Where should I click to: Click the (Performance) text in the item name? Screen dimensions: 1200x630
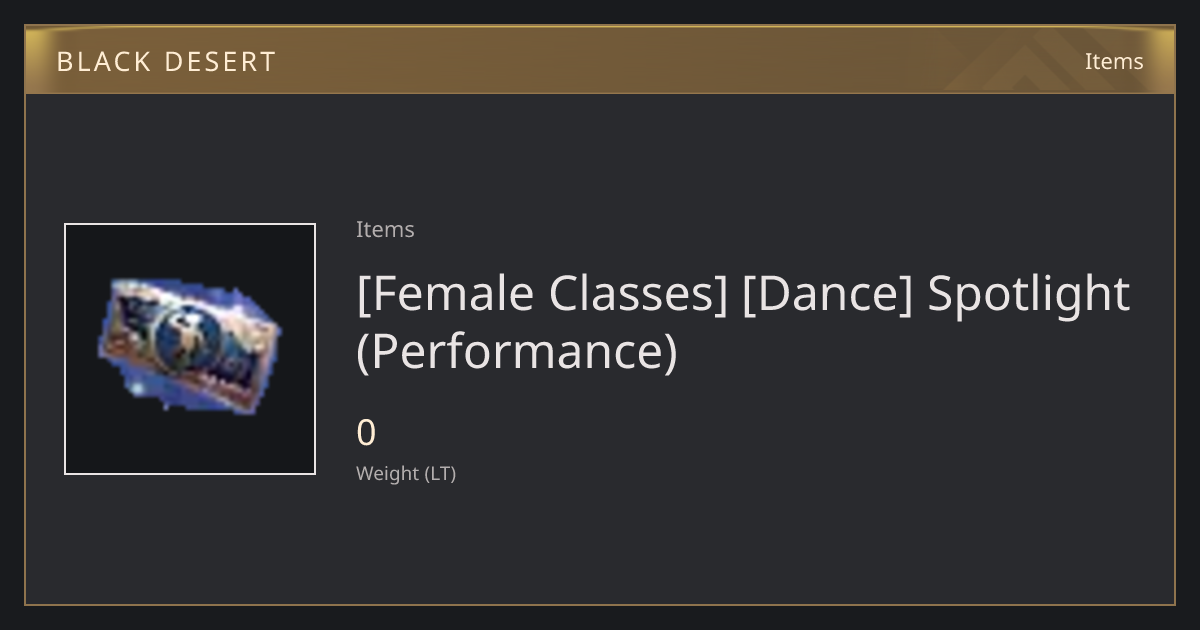[x=517, y=352]
